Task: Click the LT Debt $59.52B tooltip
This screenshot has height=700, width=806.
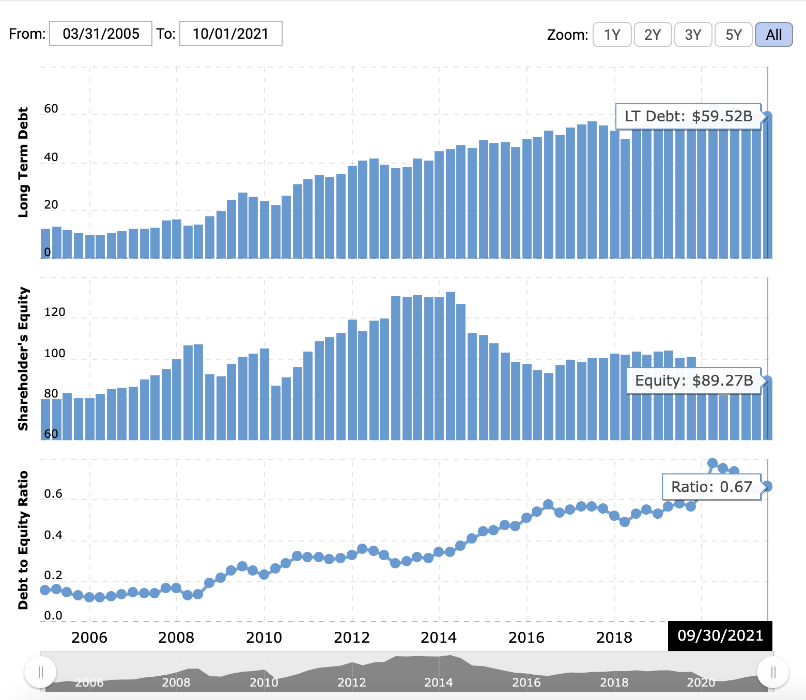Action: pyautogui.click(x=687, y=116)
